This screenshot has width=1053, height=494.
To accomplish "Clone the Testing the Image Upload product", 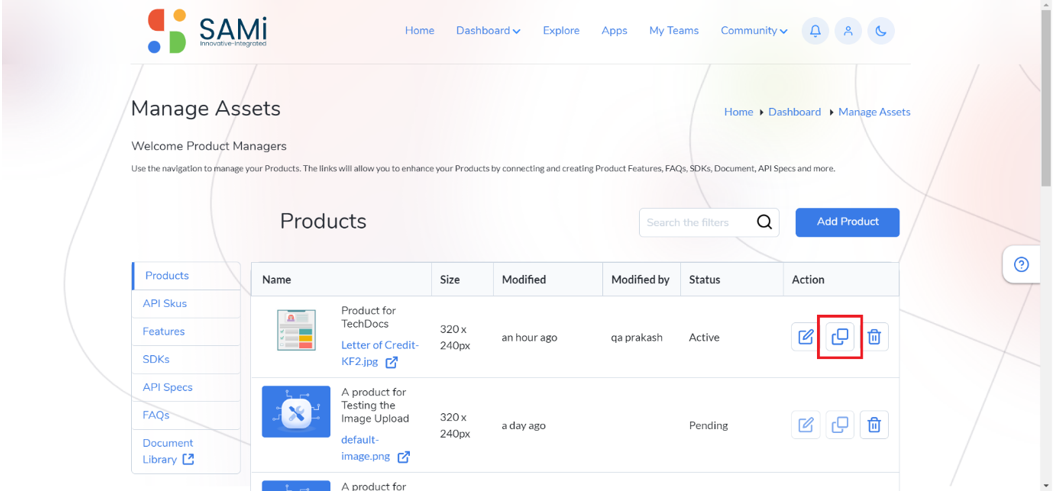I will point(839,425).
